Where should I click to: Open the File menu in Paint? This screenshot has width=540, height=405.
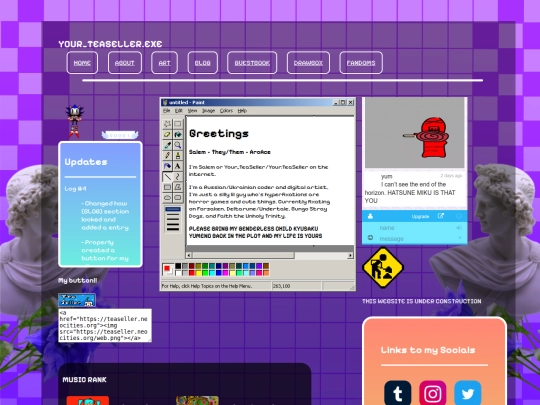167,111
